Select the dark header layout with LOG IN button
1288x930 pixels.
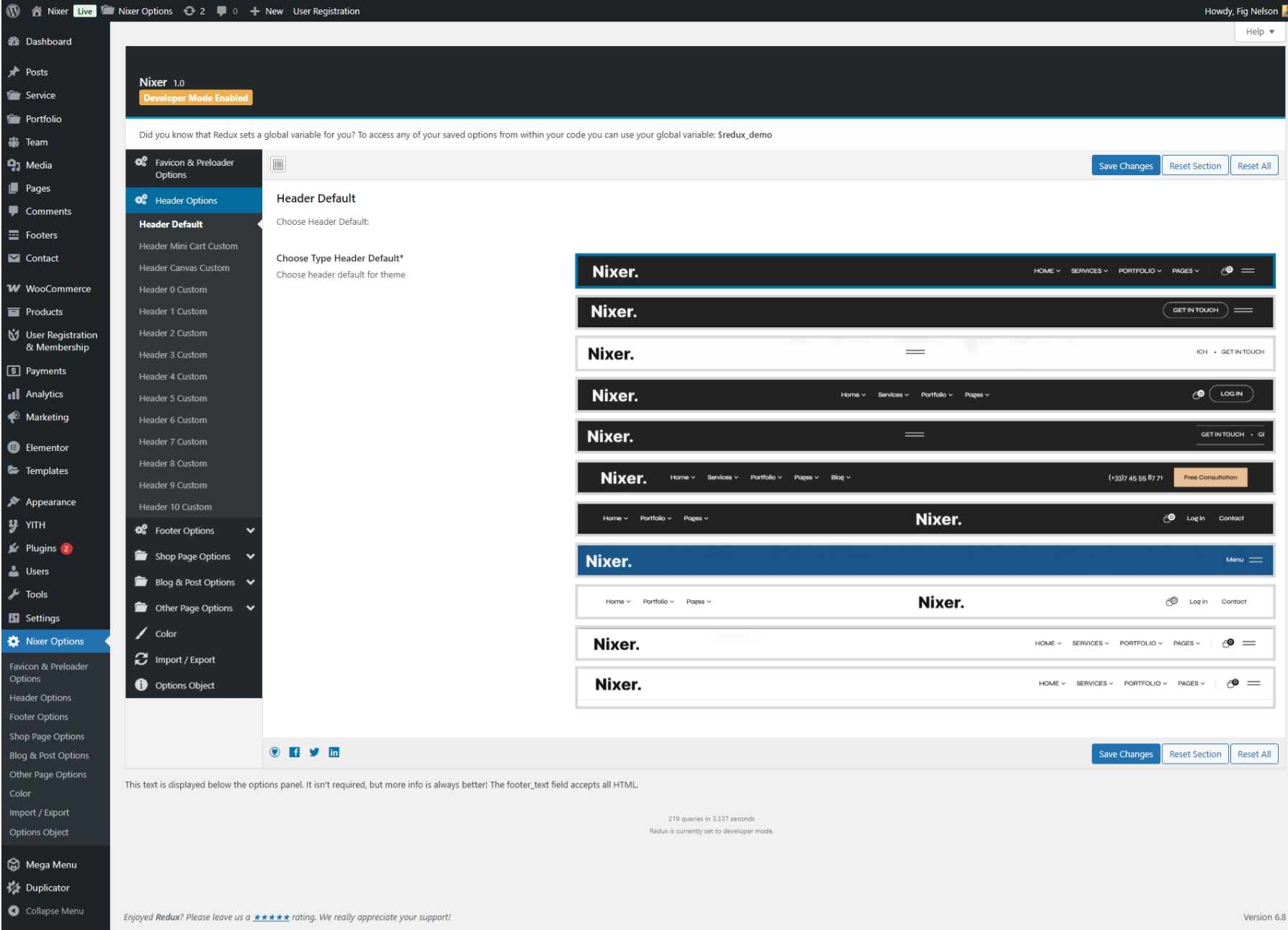pos(925,395)
